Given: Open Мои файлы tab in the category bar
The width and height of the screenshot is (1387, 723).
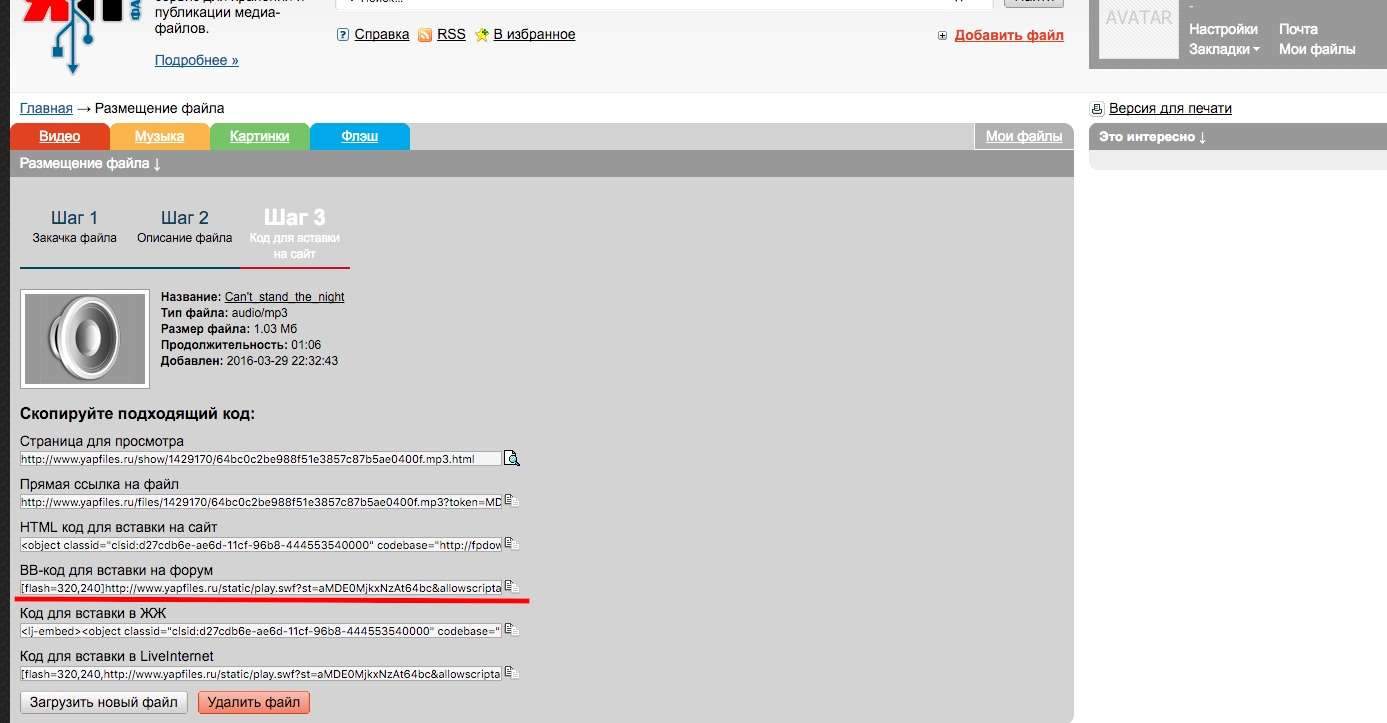Looking at the screenshot, I should point(1024,136).
